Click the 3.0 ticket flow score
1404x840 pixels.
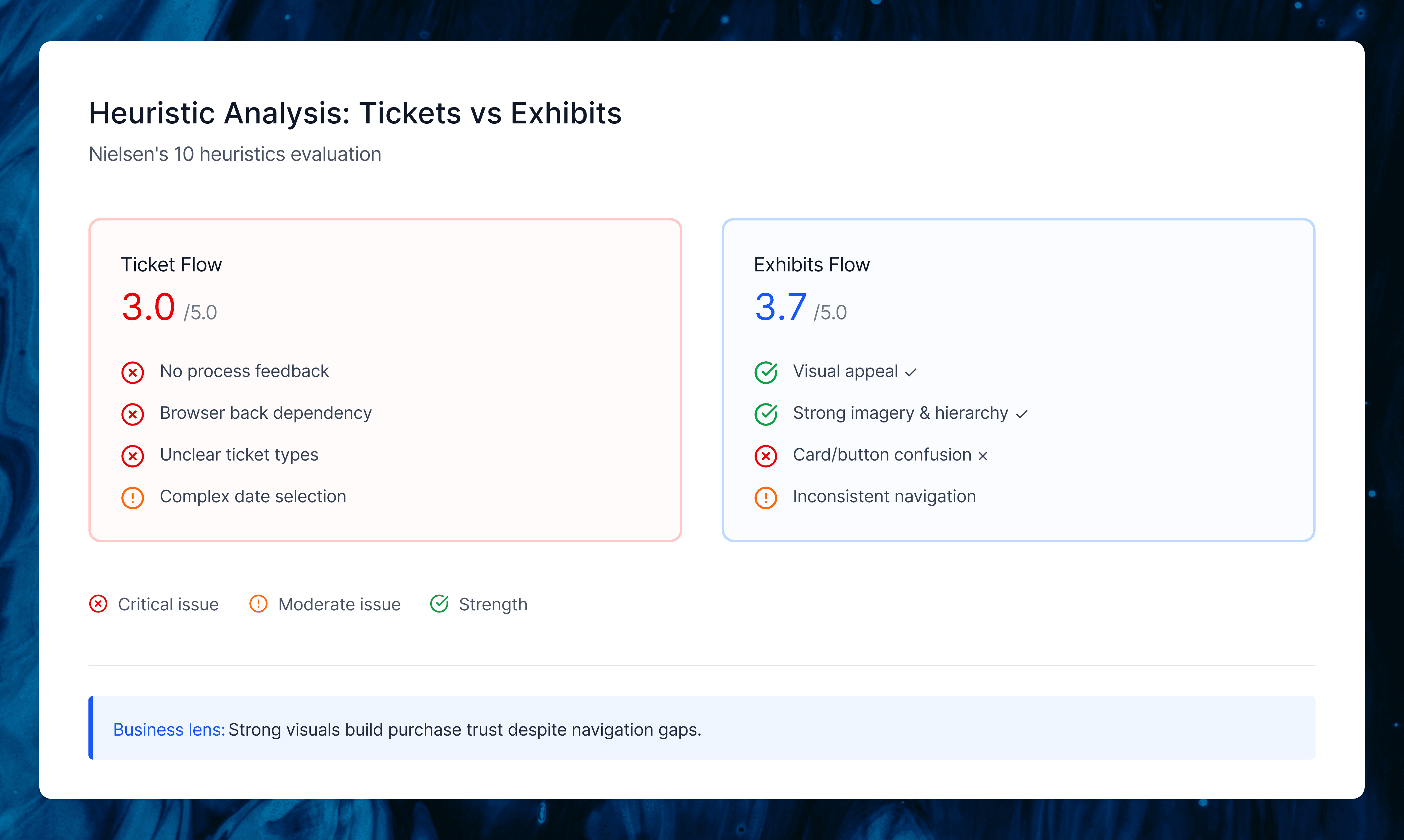coord(148,307)
